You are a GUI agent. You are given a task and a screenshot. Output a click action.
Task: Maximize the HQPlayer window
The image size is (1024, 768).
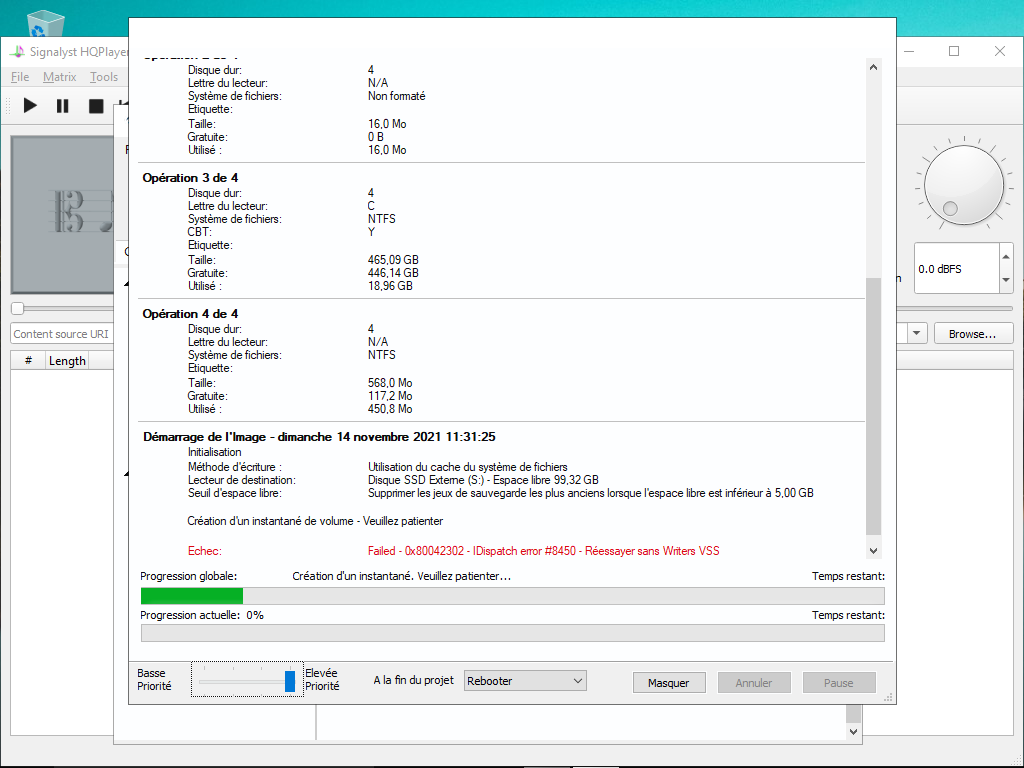click(x=954, y=51)
